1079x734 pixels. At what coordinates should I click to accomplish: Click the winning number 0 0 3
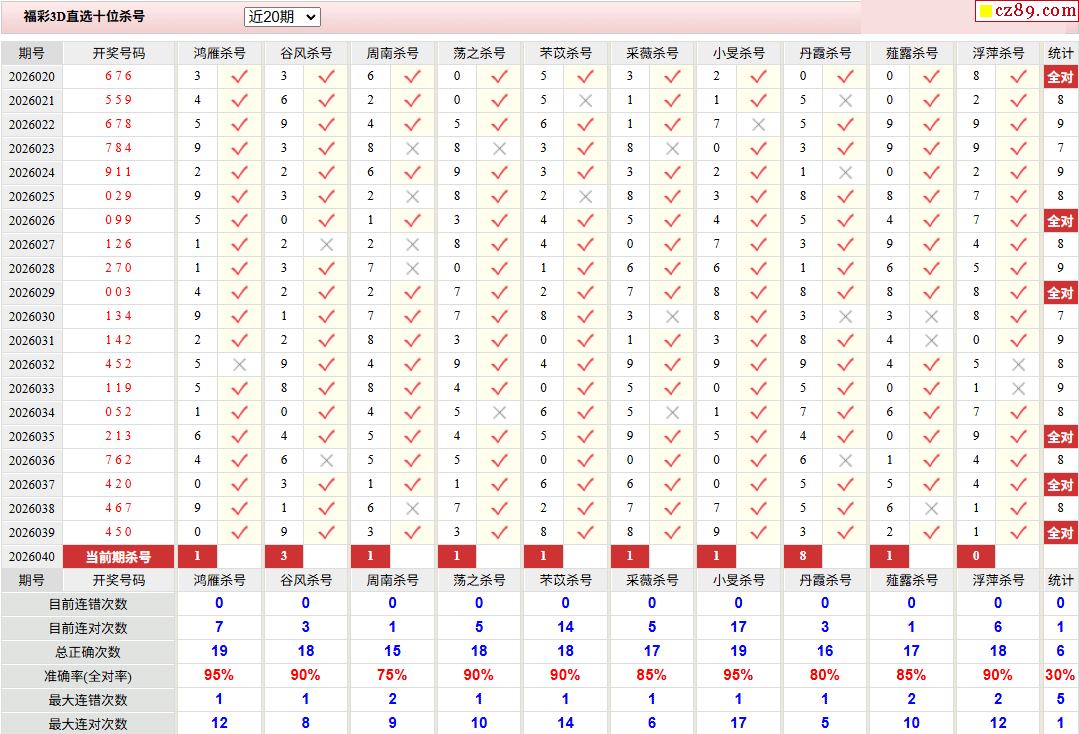(118, 292)
